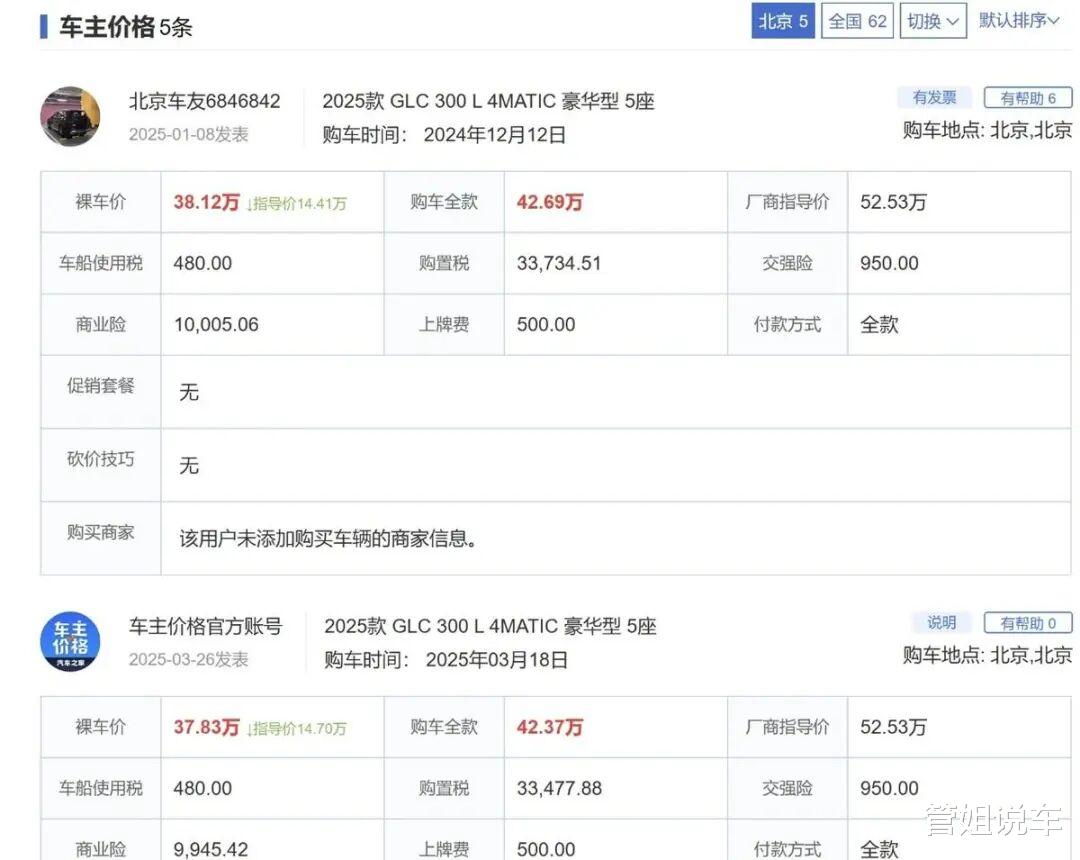Select commercial insurance 10,005.06
Viewport: 1080px width, 860px height.
coord(216,324)
